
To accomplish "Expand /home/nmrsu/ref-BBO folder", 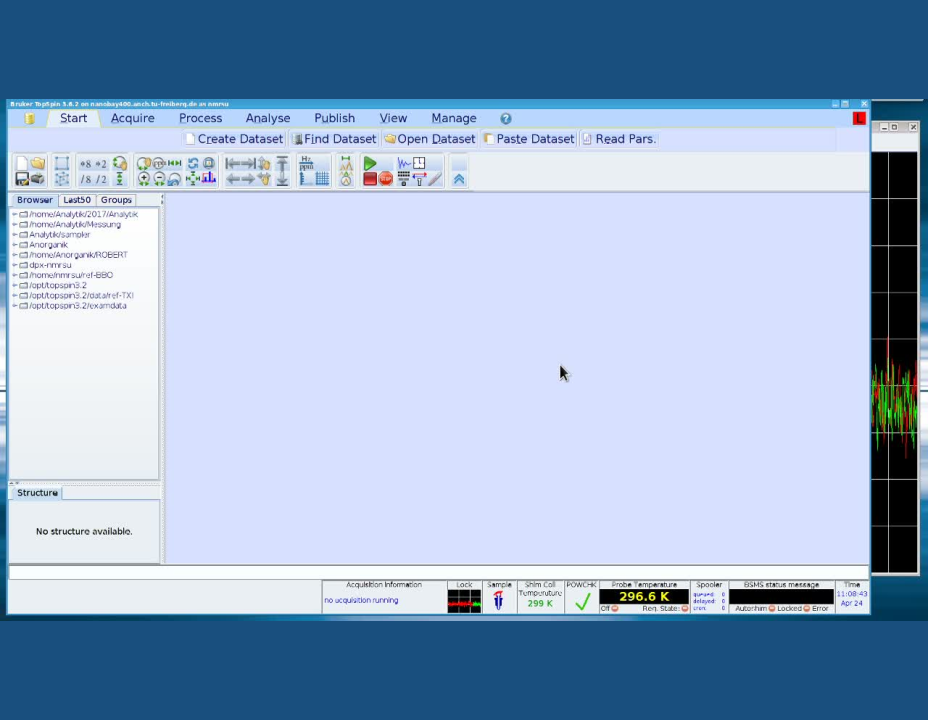I will 15,275.
